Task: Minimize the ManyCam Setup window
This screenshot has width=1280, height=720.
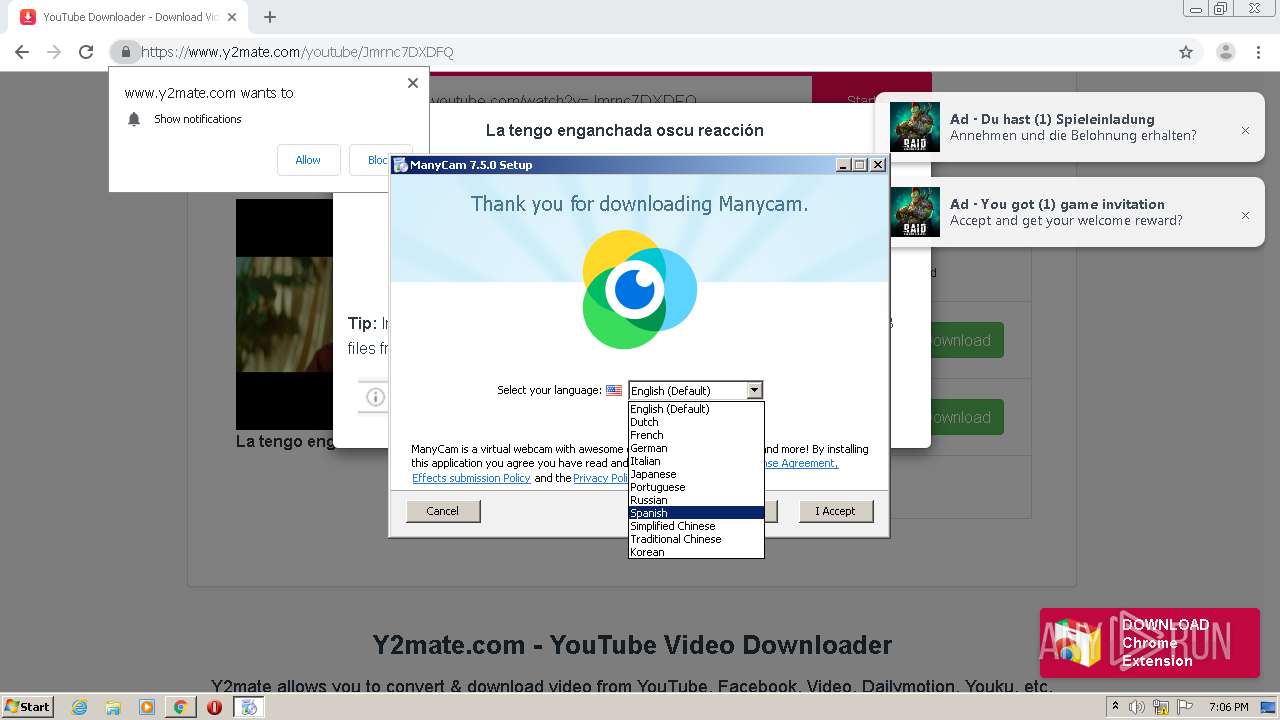Action: (843, 165)
